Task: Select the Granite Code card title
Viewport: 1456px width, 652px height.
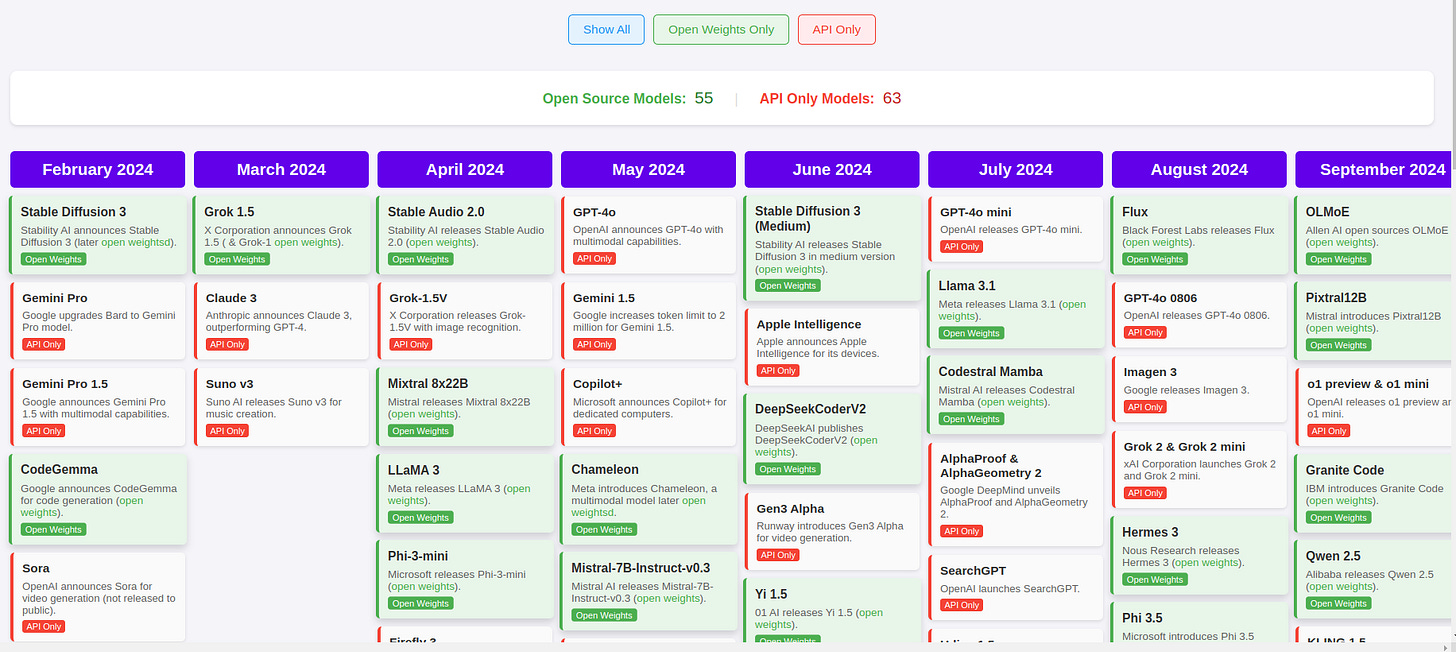Action: pos(1345,470)
